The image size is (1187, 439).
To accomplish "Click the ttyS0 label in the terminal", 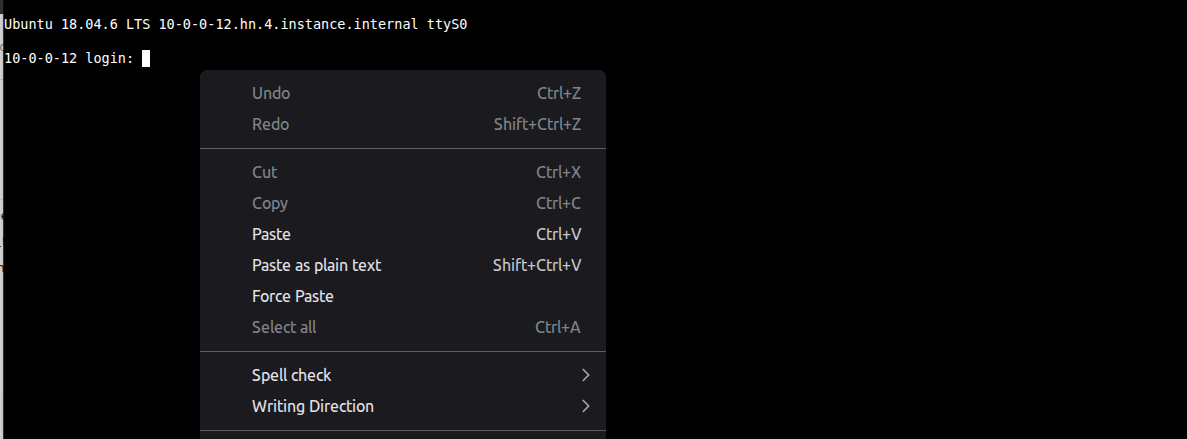I will 447,24.
